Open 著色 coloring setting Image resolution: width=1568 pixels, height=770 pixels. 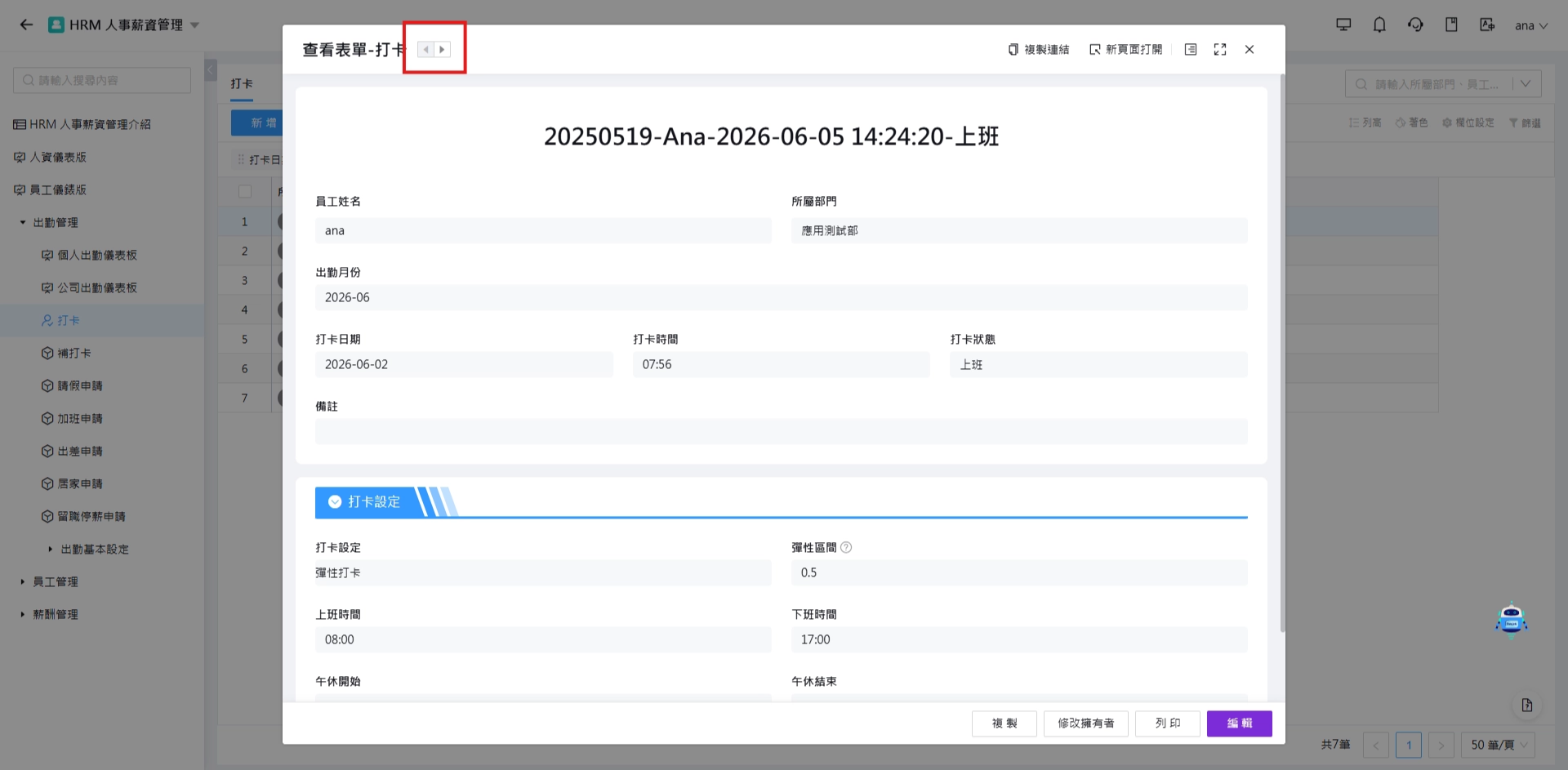coord(1412,122)
